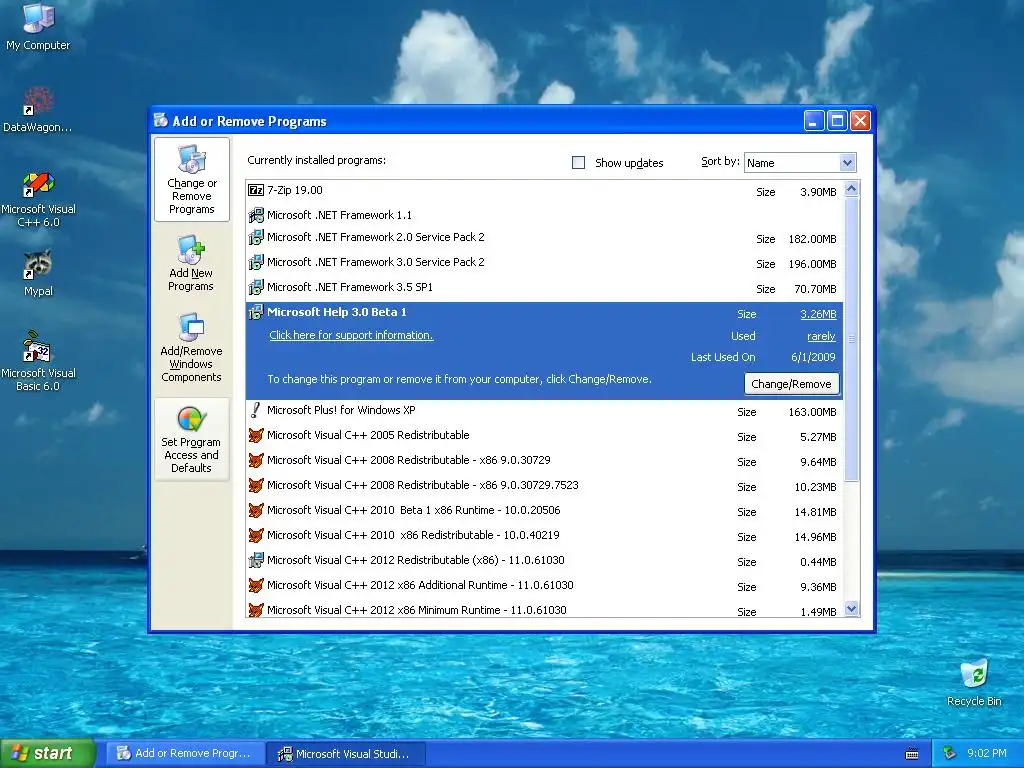The image size is (1024, 768).
Task: Select the Microsoft Visual C++ 6.0 desktop icon
Action: pos(38,199)
